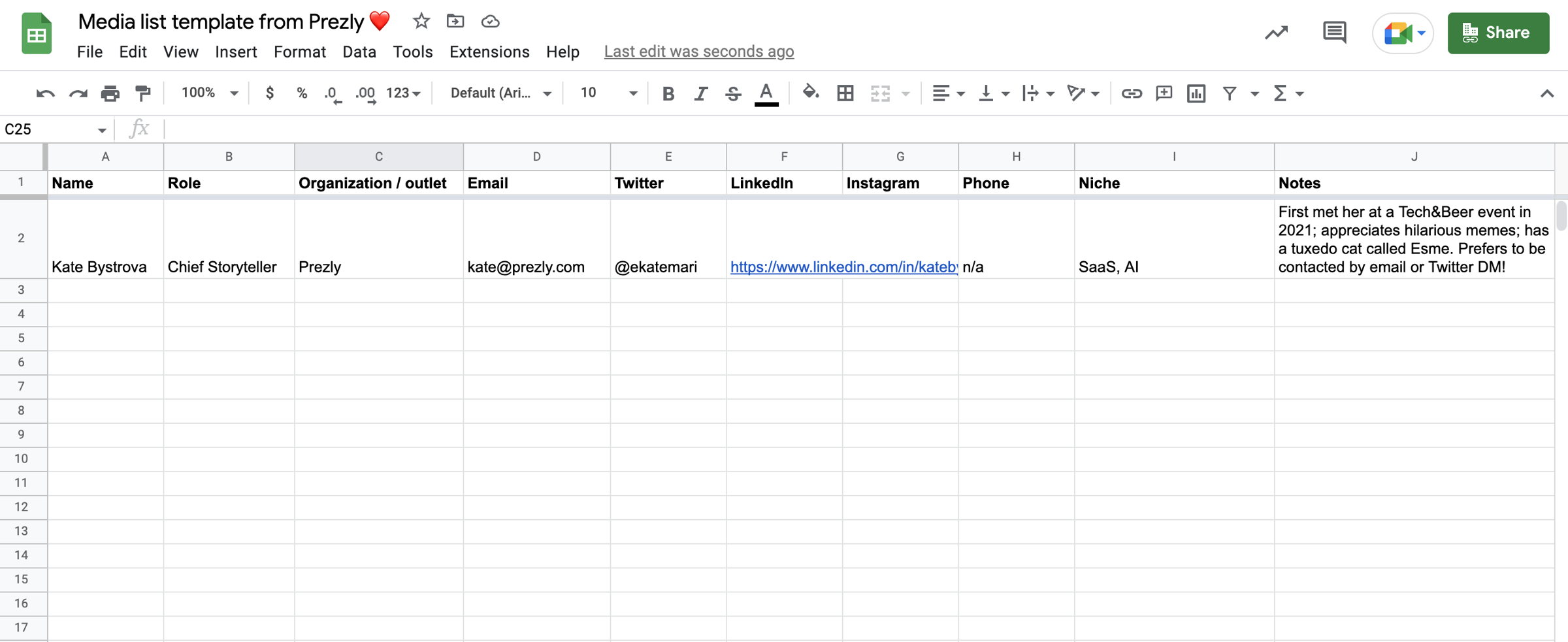1568x642 pixels.
Task: Open the Insert link tool
Action: click(1132, 93)
